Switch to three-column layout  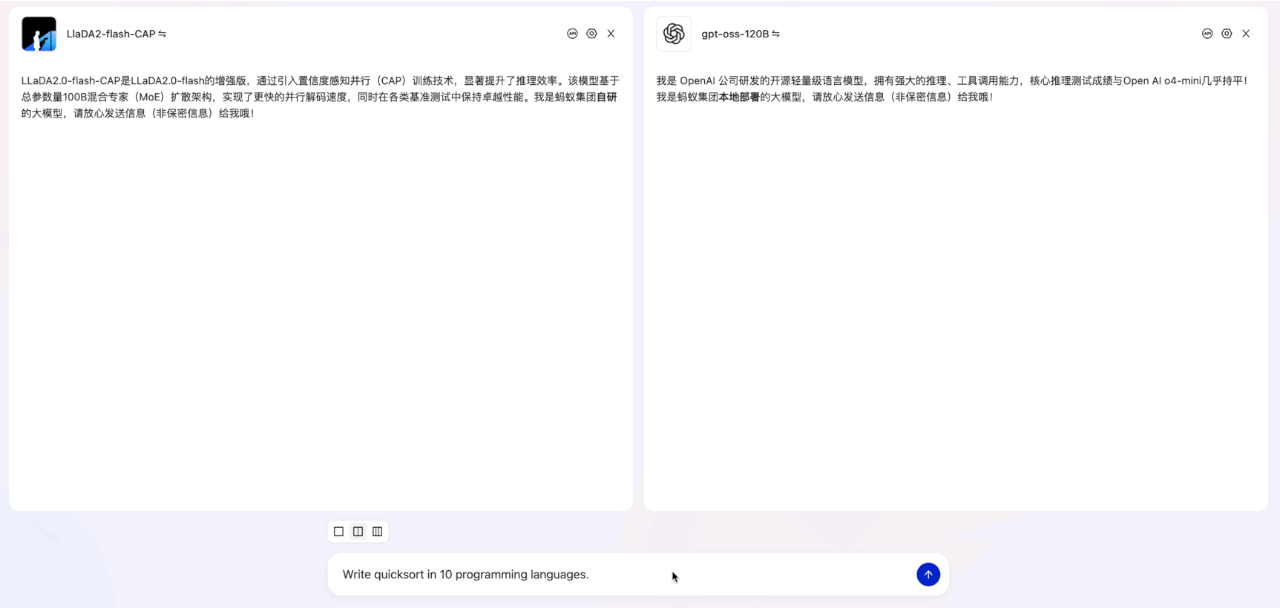377,531
